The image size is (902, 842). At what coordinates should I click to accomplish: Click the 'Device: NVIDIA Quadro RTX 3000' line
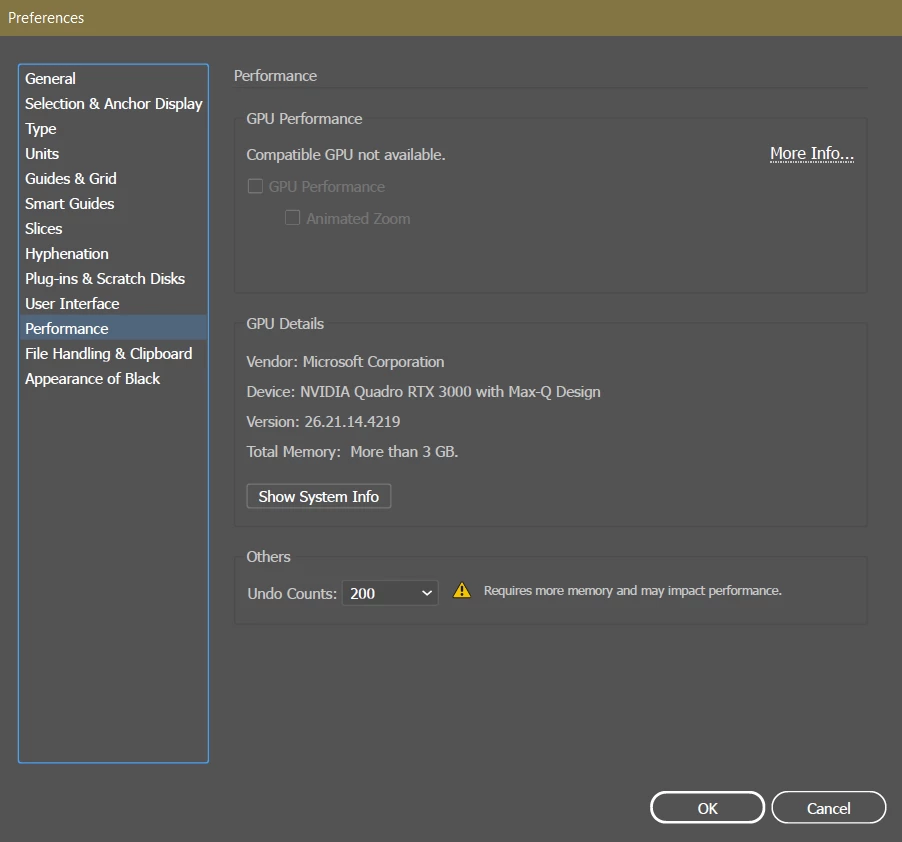(423, 392)
